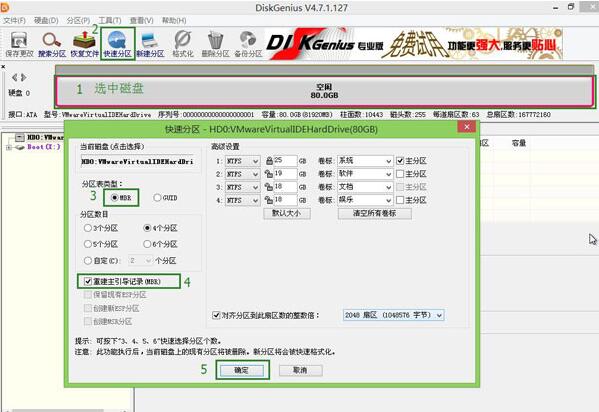The image size is (599, 412).
Task: Close the Quick Partition dialog
Action: (x=466, y=127)
